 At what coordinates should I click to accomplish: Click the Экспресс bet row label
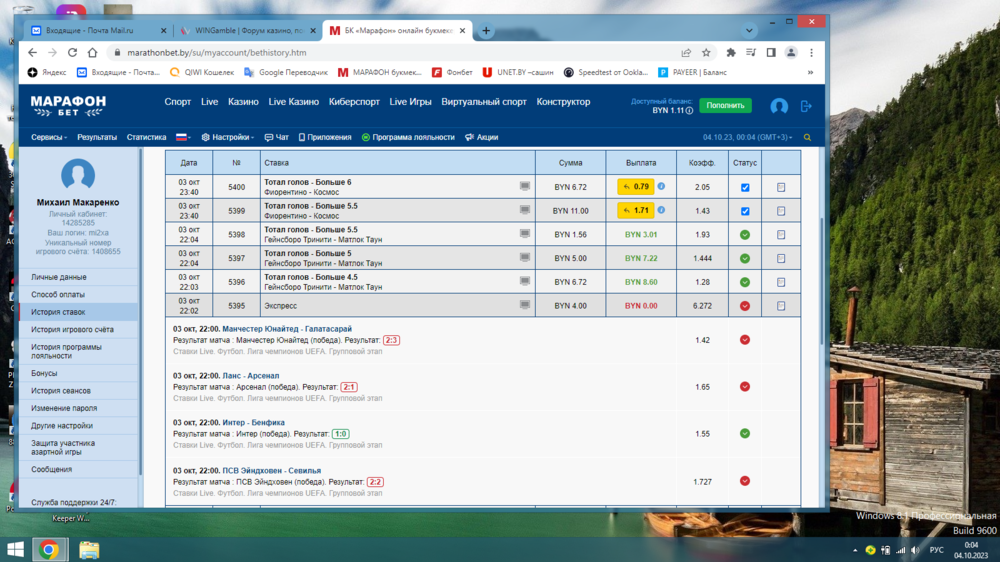[x=281, y=306]
